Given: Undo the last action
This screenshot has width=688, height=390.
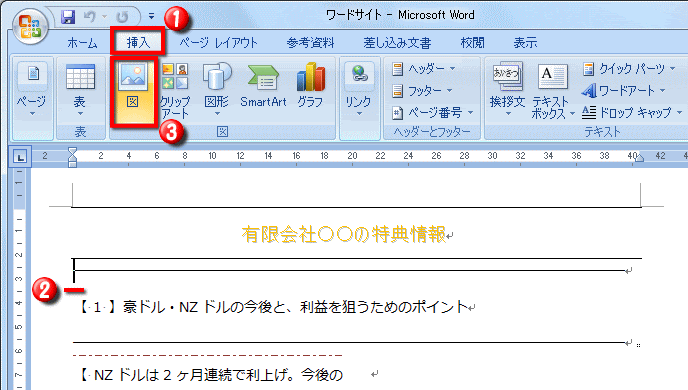Looking at the screenshot, I should tap(90, 17).
